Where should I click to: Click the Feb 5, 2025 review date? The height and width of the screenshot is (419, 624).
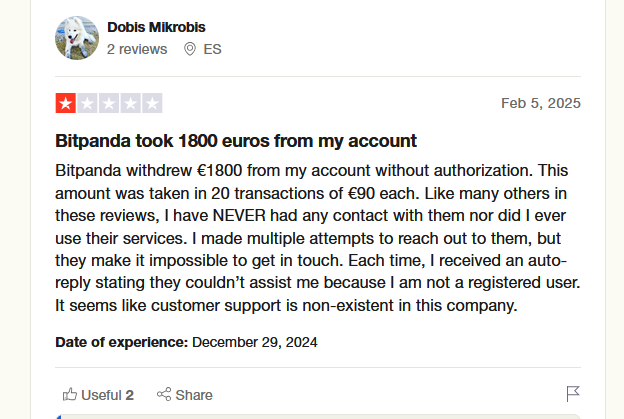[x=540, y=103]
